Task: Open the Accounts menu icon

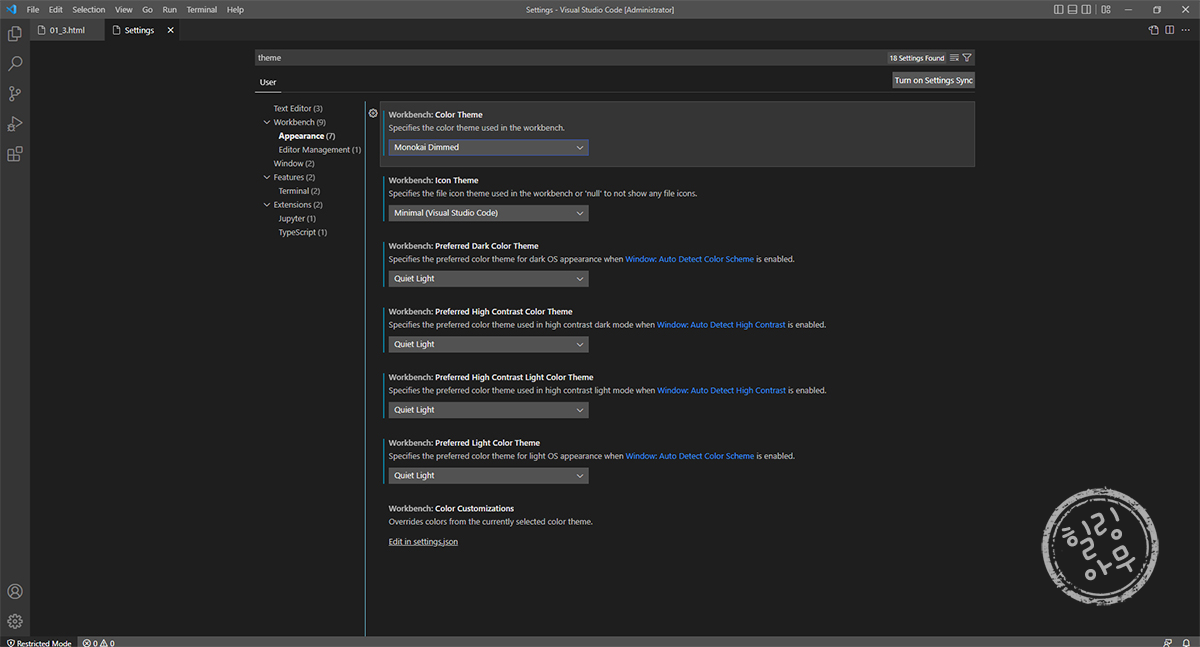Action: coord(15,592)
